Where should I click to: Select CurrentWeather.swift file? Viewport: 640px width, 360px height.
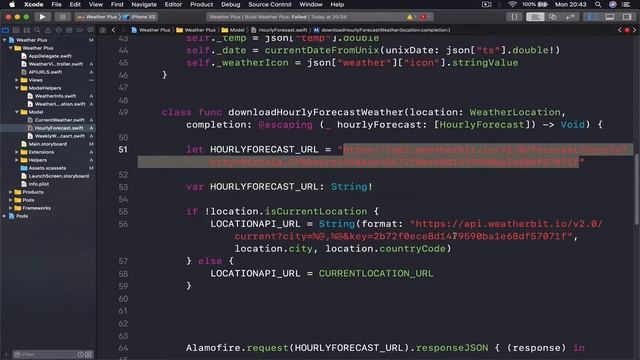click(59, 120)
